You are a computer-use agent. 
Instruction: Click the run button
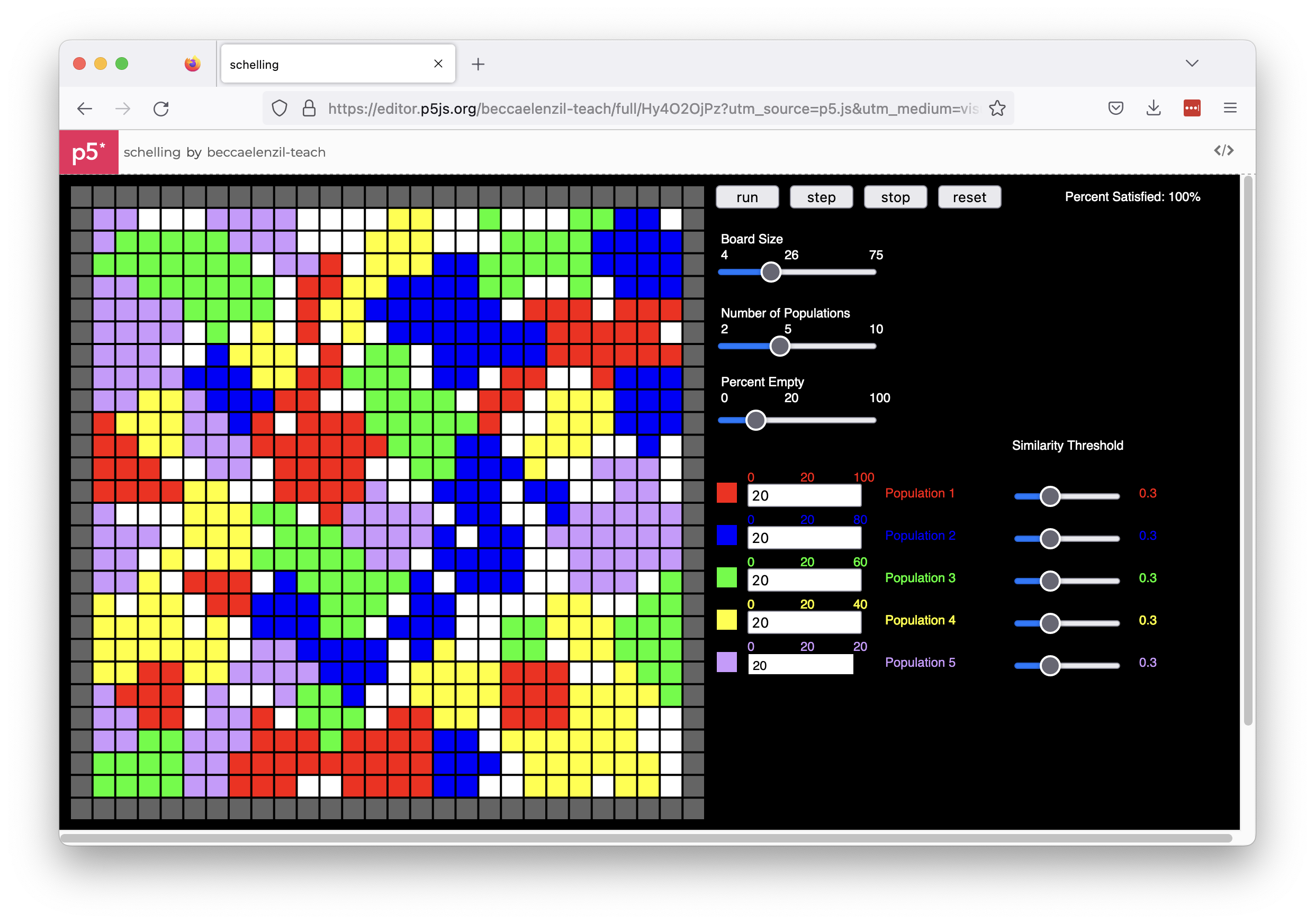[x=747, y=197]
